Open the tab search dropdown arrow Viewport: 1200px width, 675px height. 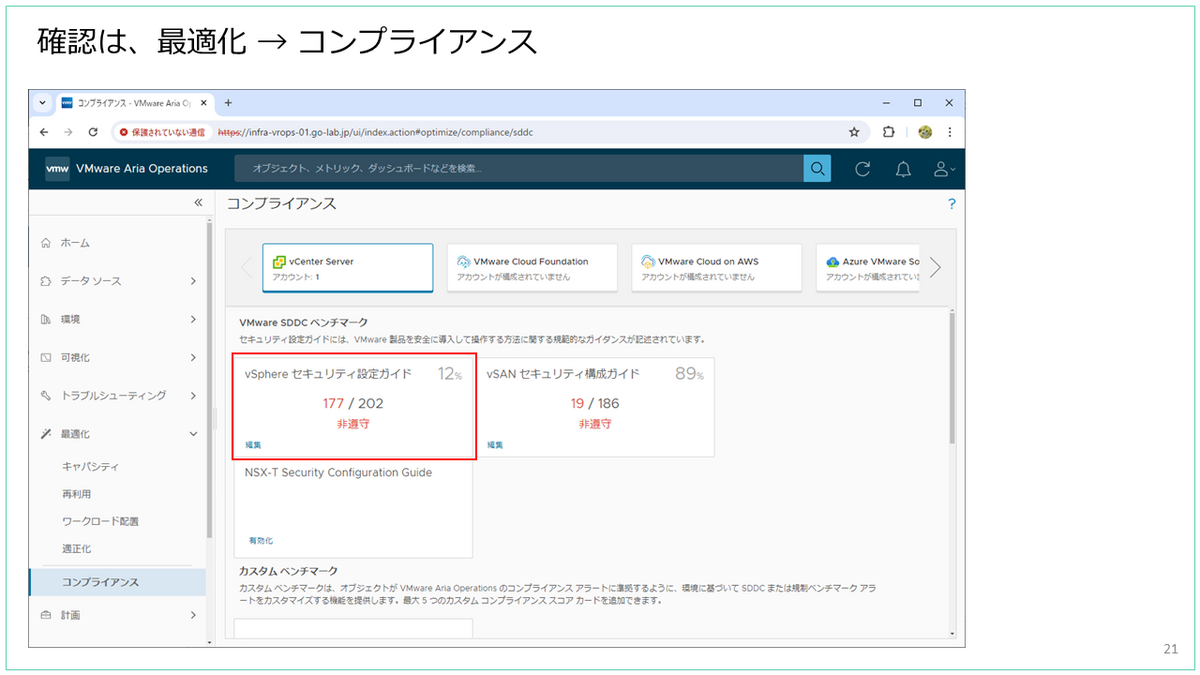tap(43, 103)
